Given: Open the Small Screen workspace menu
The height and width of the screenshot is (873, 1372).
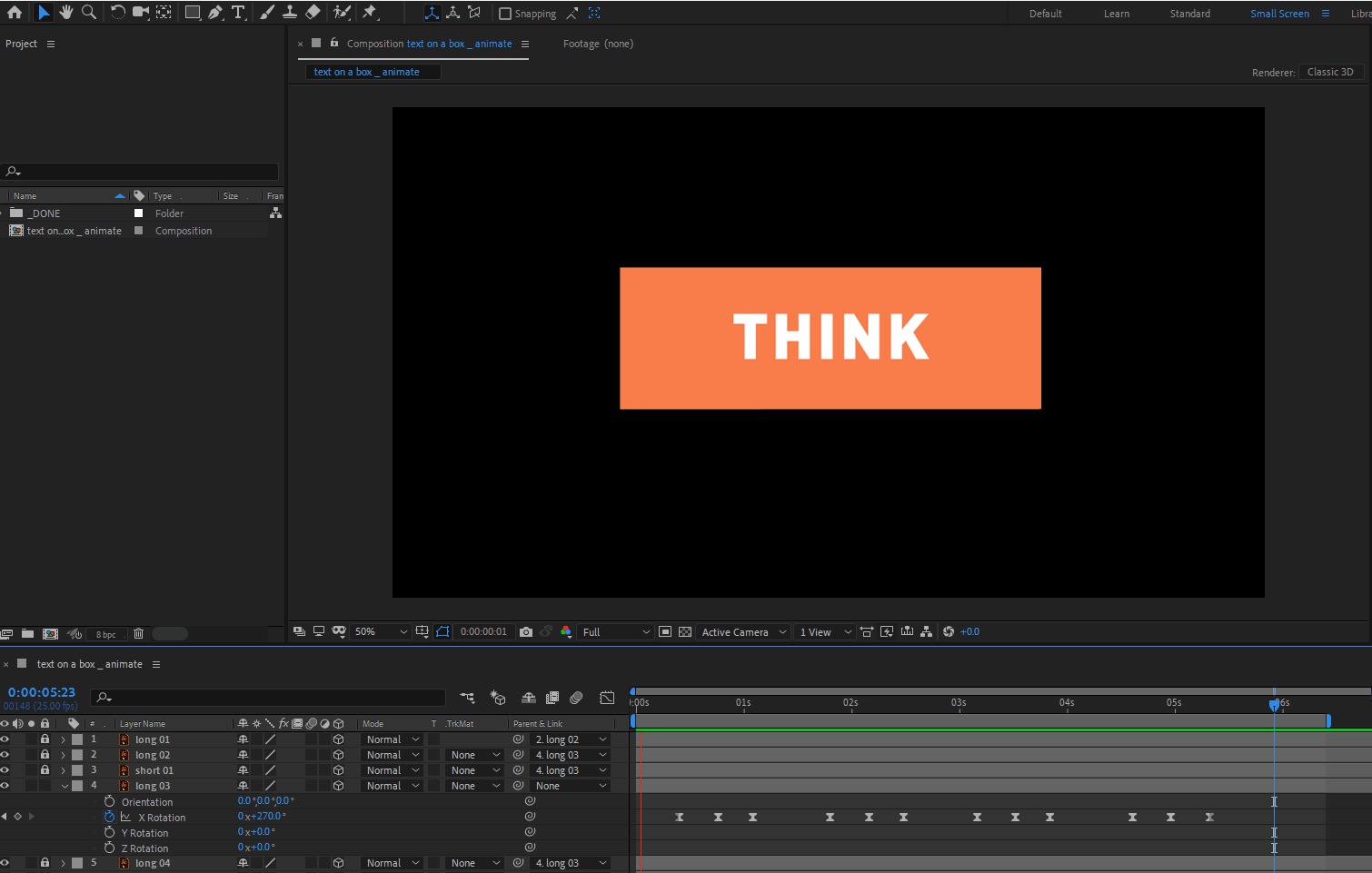Looking at the screenshot, I should point(1326,14).
